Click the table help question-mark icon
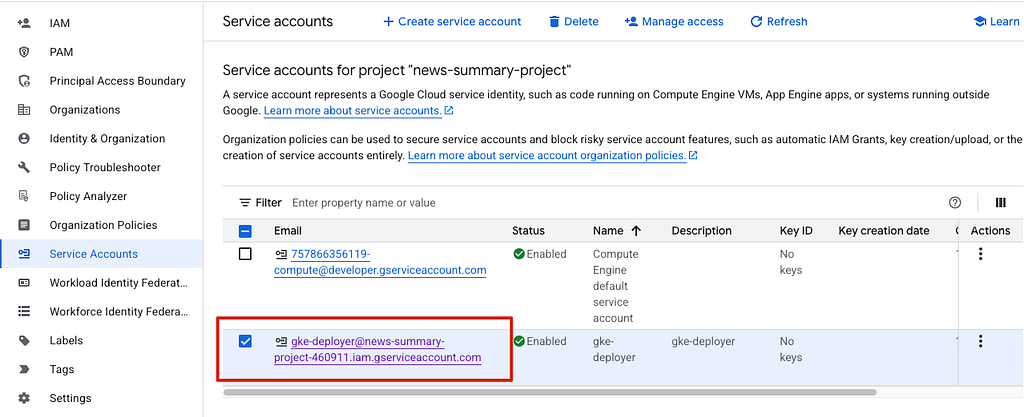 coord(955,203)
